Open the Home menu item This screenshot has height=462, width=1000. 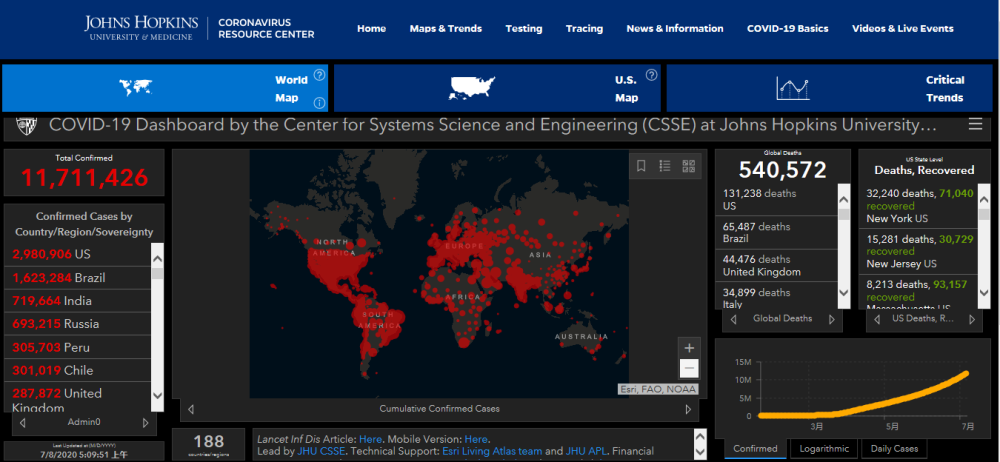[x=371, y=29]
